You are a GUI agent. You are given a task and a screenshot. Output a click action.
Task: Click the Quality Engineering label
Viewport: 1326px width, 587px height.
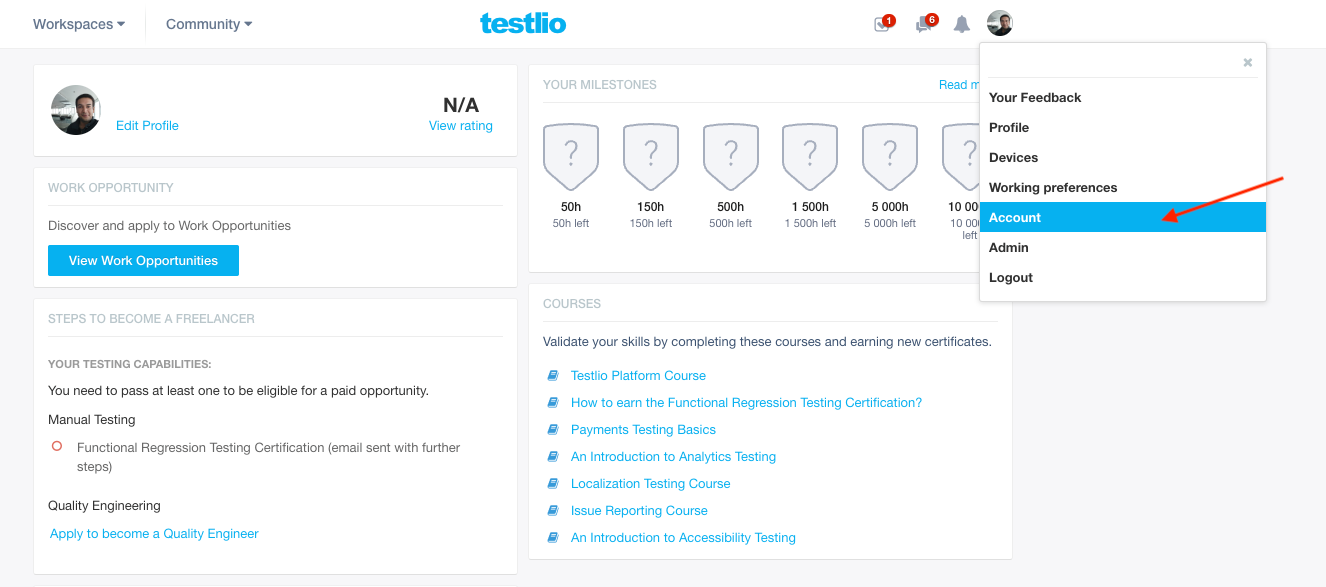coord(104,505)
